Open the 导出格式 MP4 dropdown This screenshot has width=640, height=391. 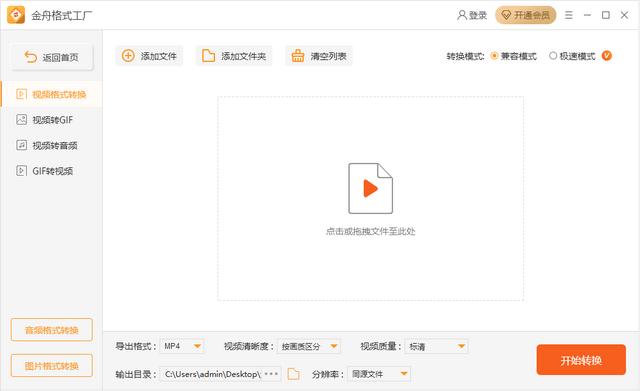coord(182,346)
